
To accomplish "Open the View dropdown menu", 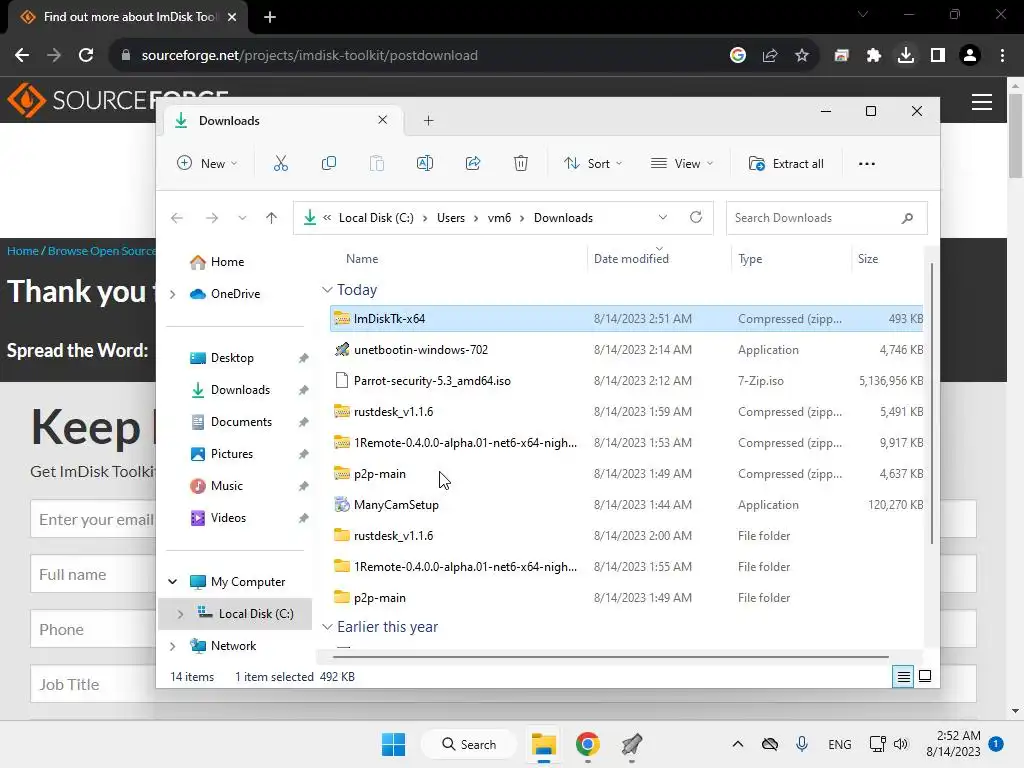I will point(682,163).
